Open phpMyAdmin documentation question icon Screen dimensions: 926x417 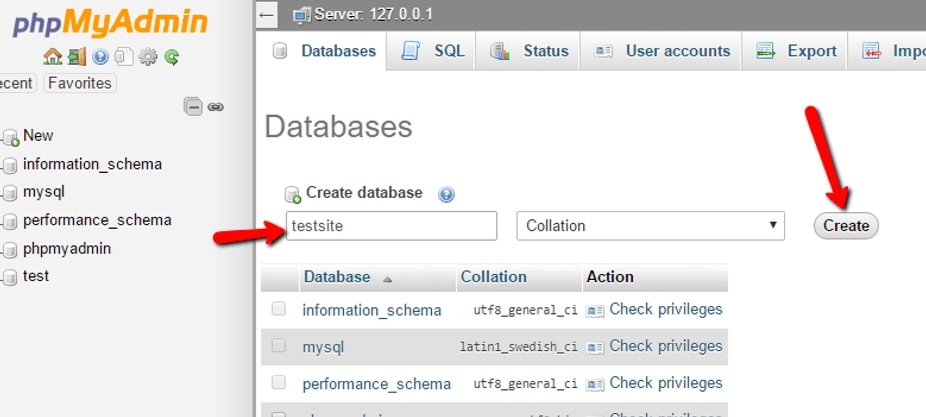click(x=100, y=57)
